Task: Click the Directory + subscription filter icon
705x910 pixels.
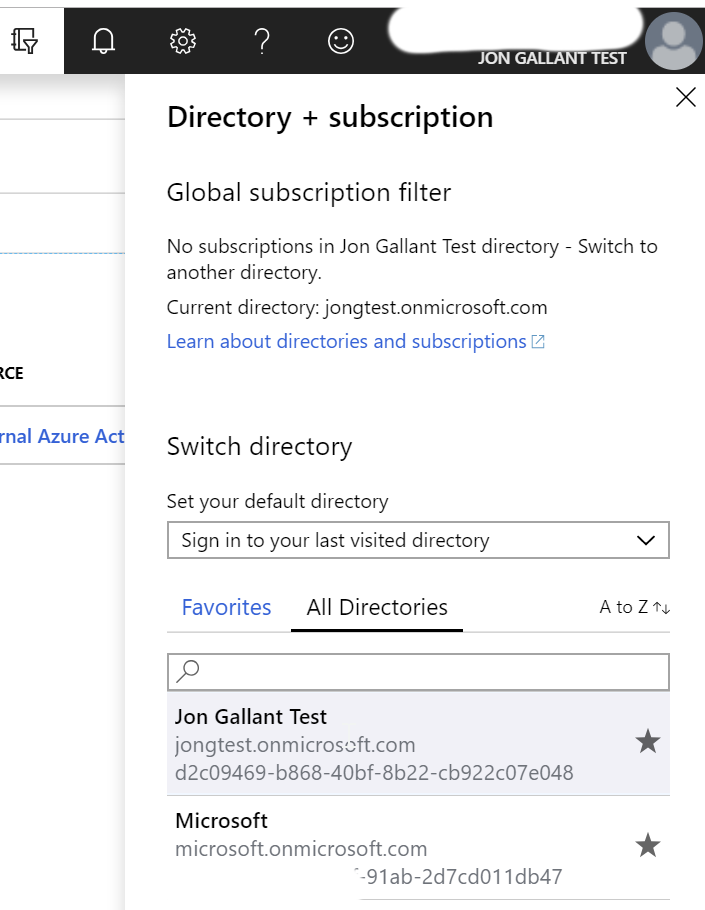Action: tap(25, 40)
